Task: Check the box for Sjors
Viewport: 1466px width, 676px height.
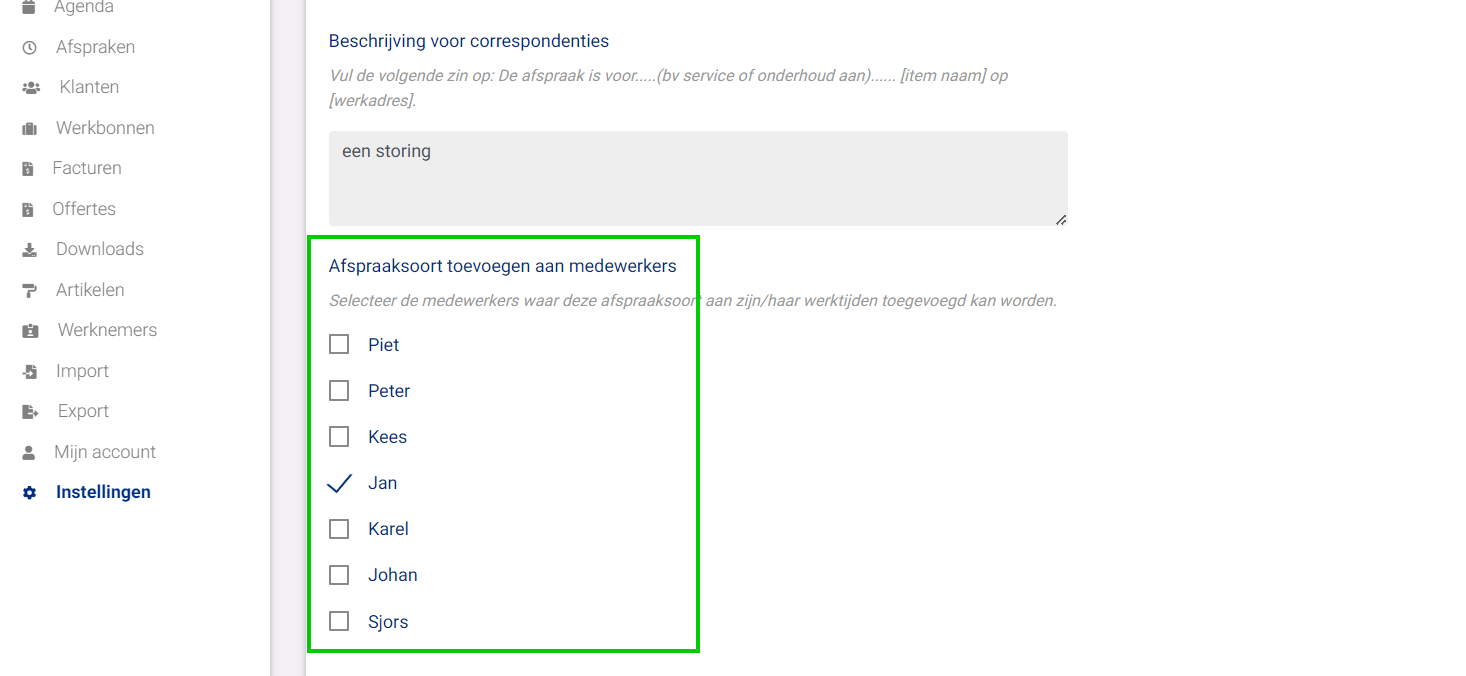Action: click(x=339, y=621)
